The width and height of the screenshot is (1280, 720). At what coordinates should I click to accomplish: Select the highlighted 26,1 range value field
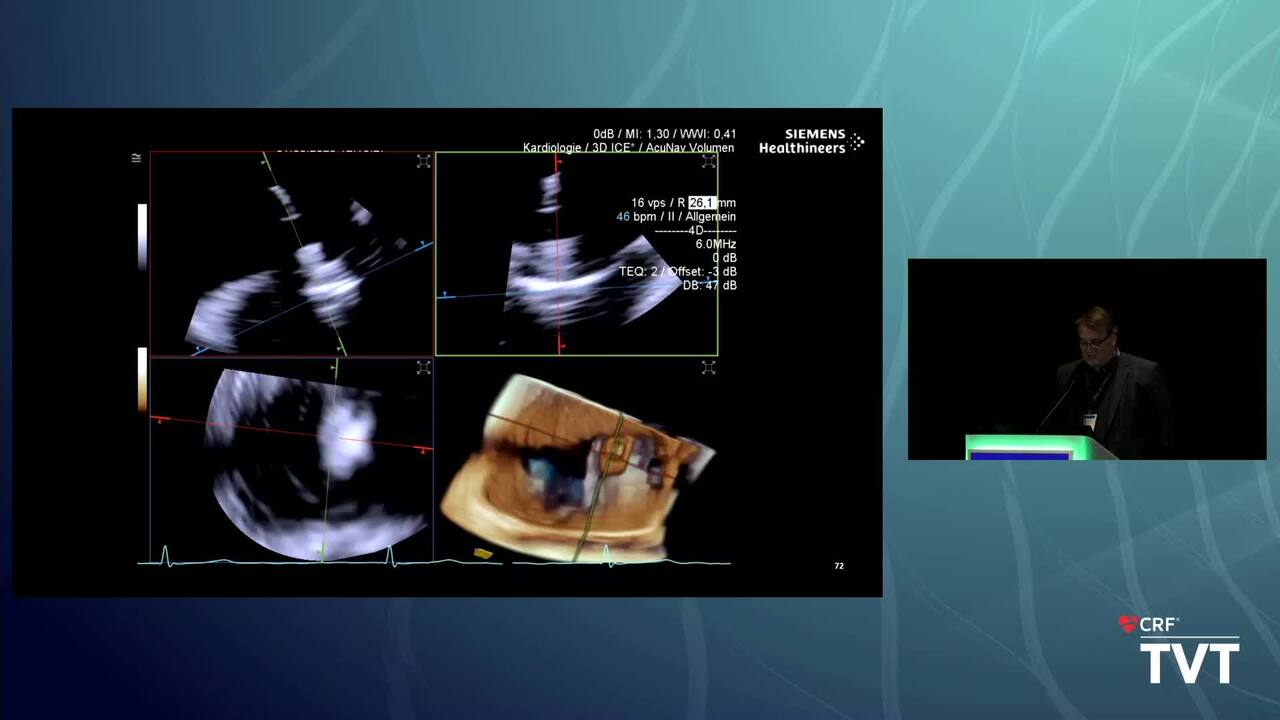[702, 203]
